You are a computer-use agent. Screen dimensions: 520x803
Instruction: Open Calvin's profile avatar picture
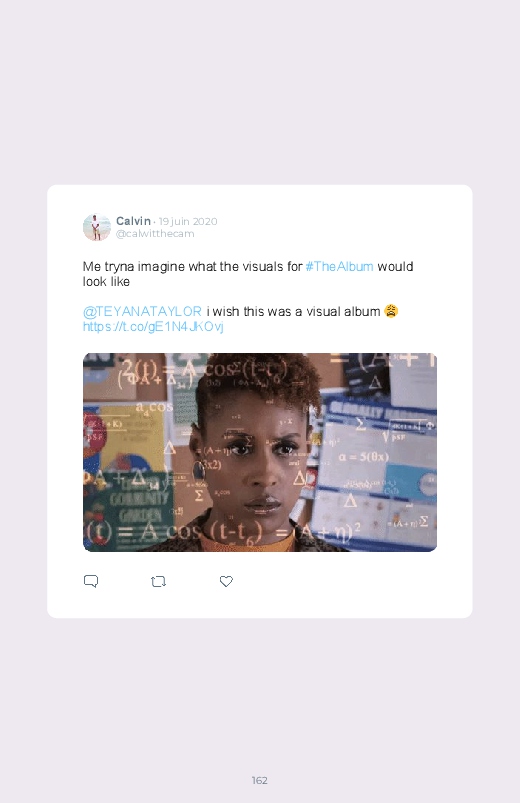point(97,227)
